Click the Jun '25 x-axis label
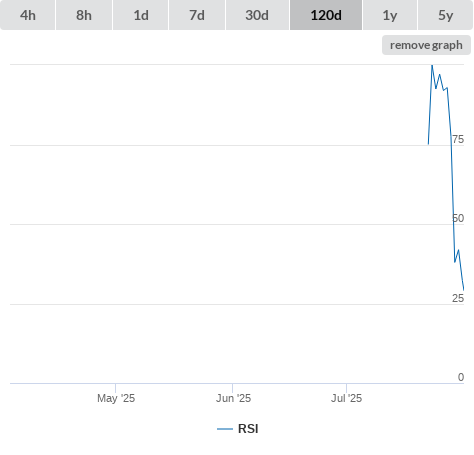The width and height of the screenshot is (474, 455). click(x=233, y=398)
